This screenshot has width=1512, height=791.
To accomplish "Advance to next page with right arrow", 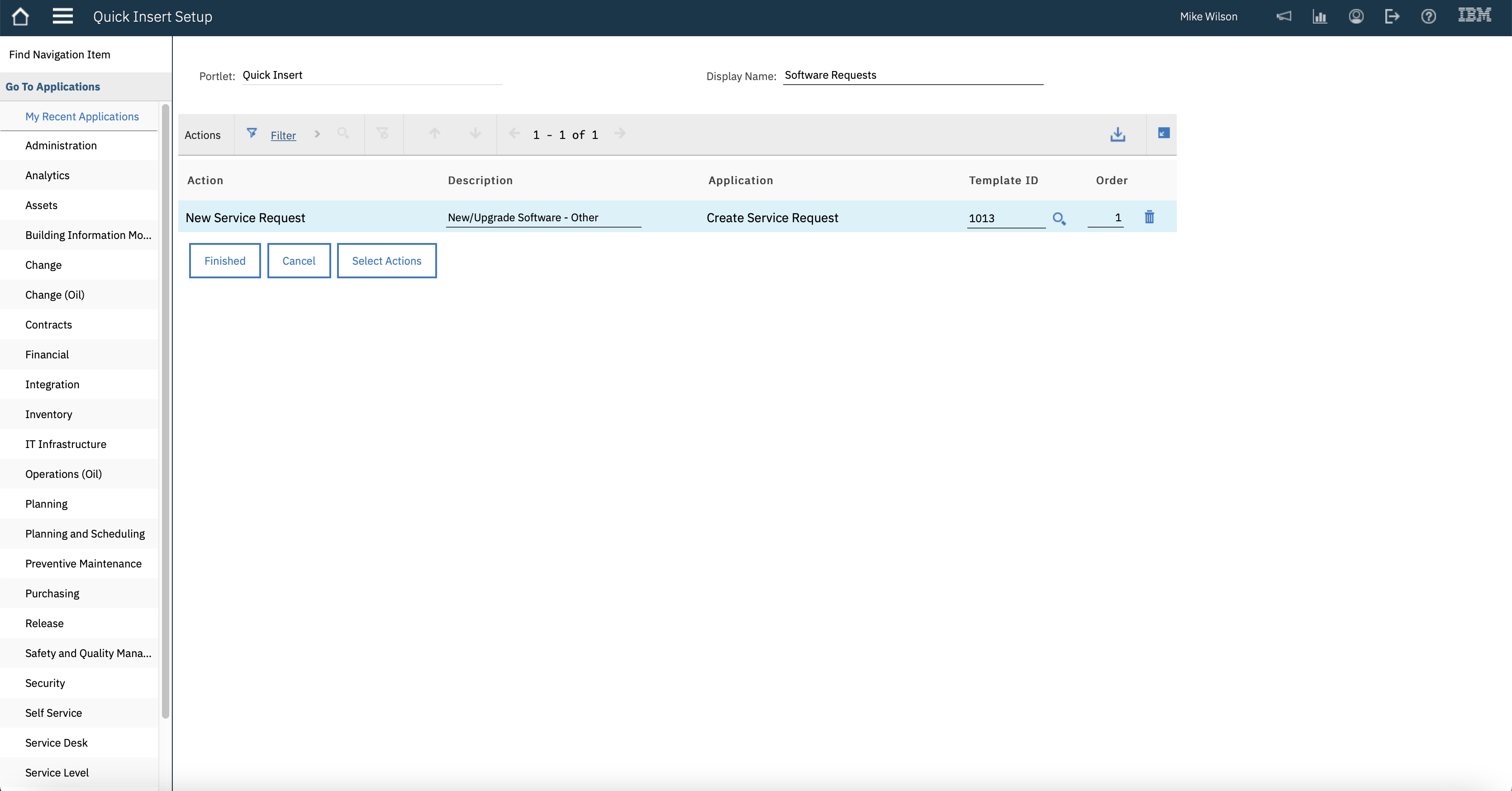I will (x=620, y=133).
